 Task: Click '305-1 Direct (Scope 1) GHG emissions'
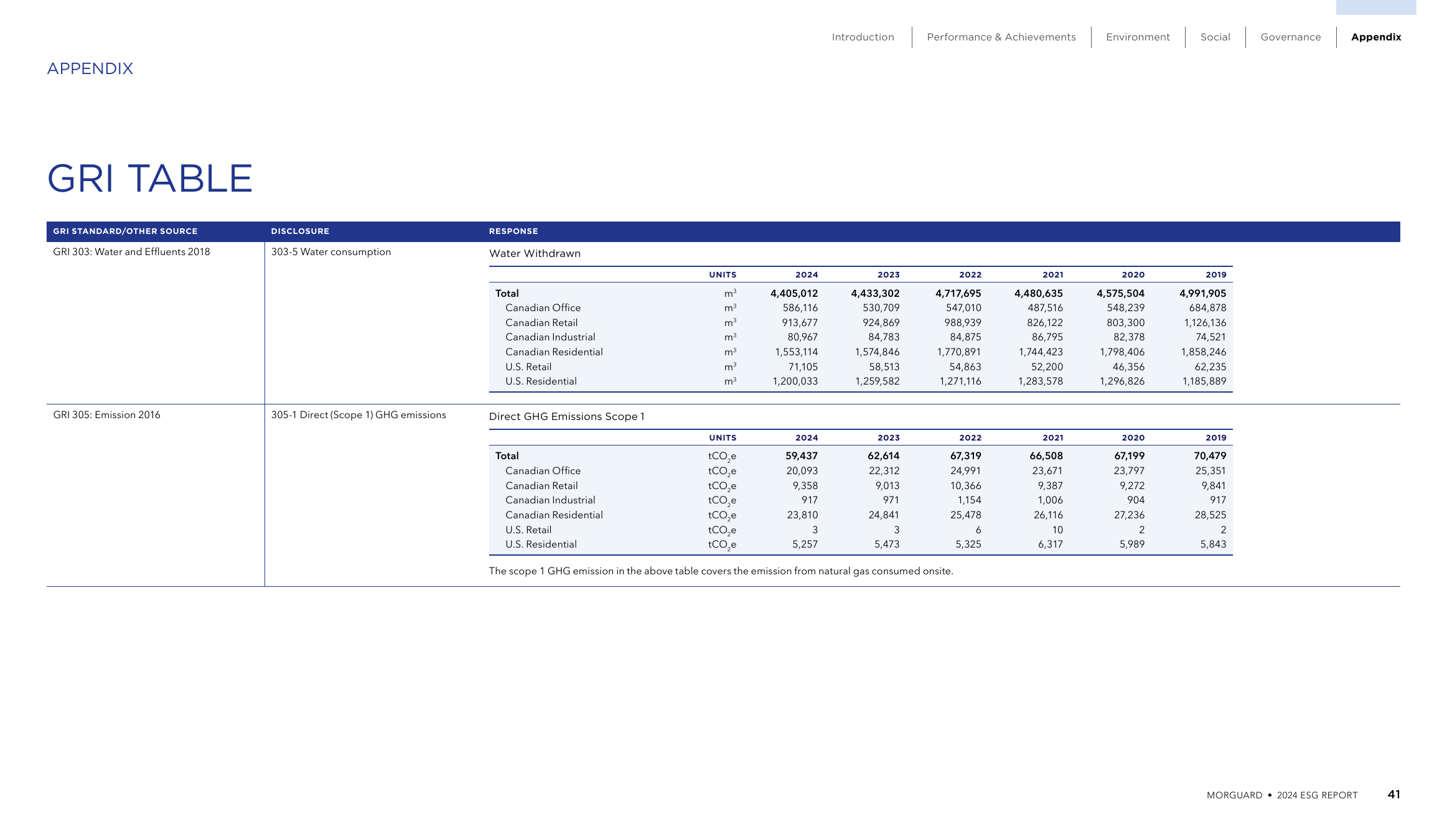pyautogui.click(x=358, y=415)
